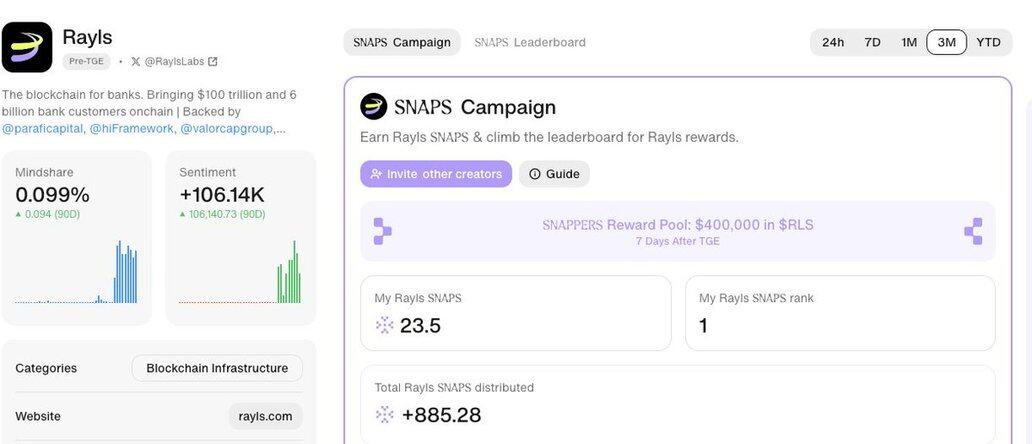1032x444 pixels.
Task: Open the external link icon beside @RaylsLabs
Action: [x=213, y=62]
